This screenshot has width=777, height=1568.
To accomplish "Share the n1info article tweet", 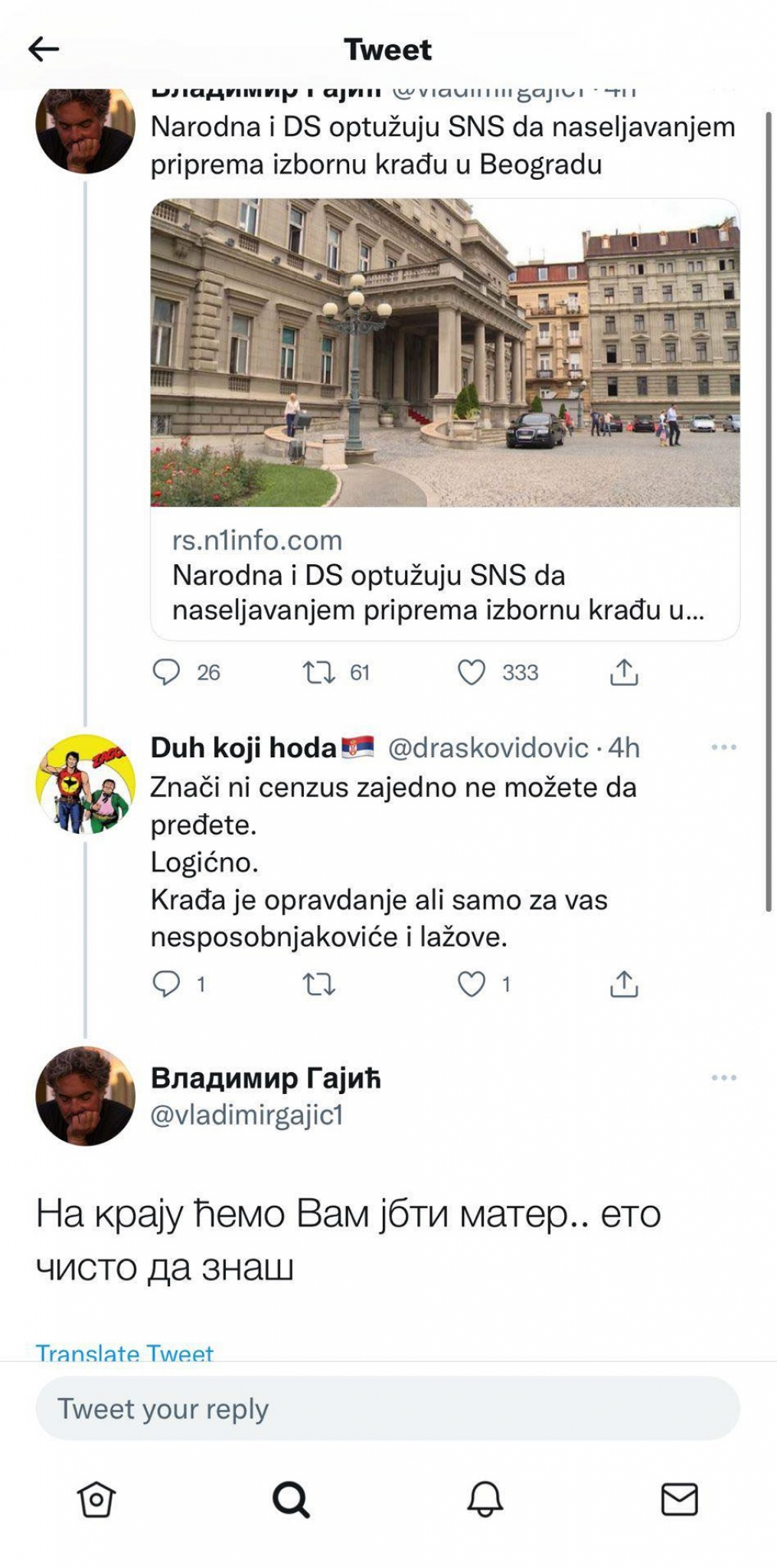I will (x=624, y=672).
